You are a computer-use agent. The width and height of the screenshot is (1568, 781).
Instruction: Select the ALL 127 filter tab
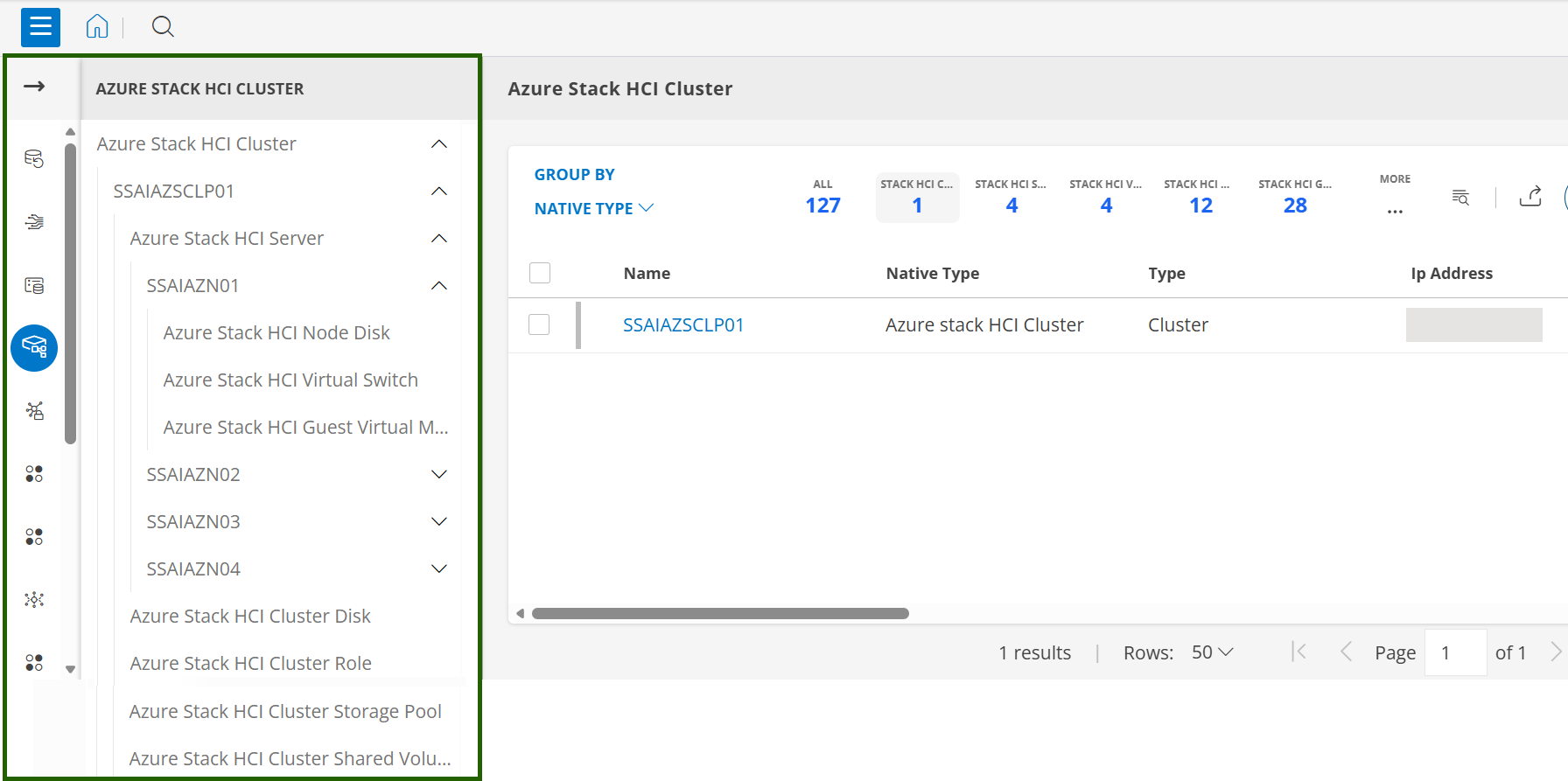tap(822, 198)
